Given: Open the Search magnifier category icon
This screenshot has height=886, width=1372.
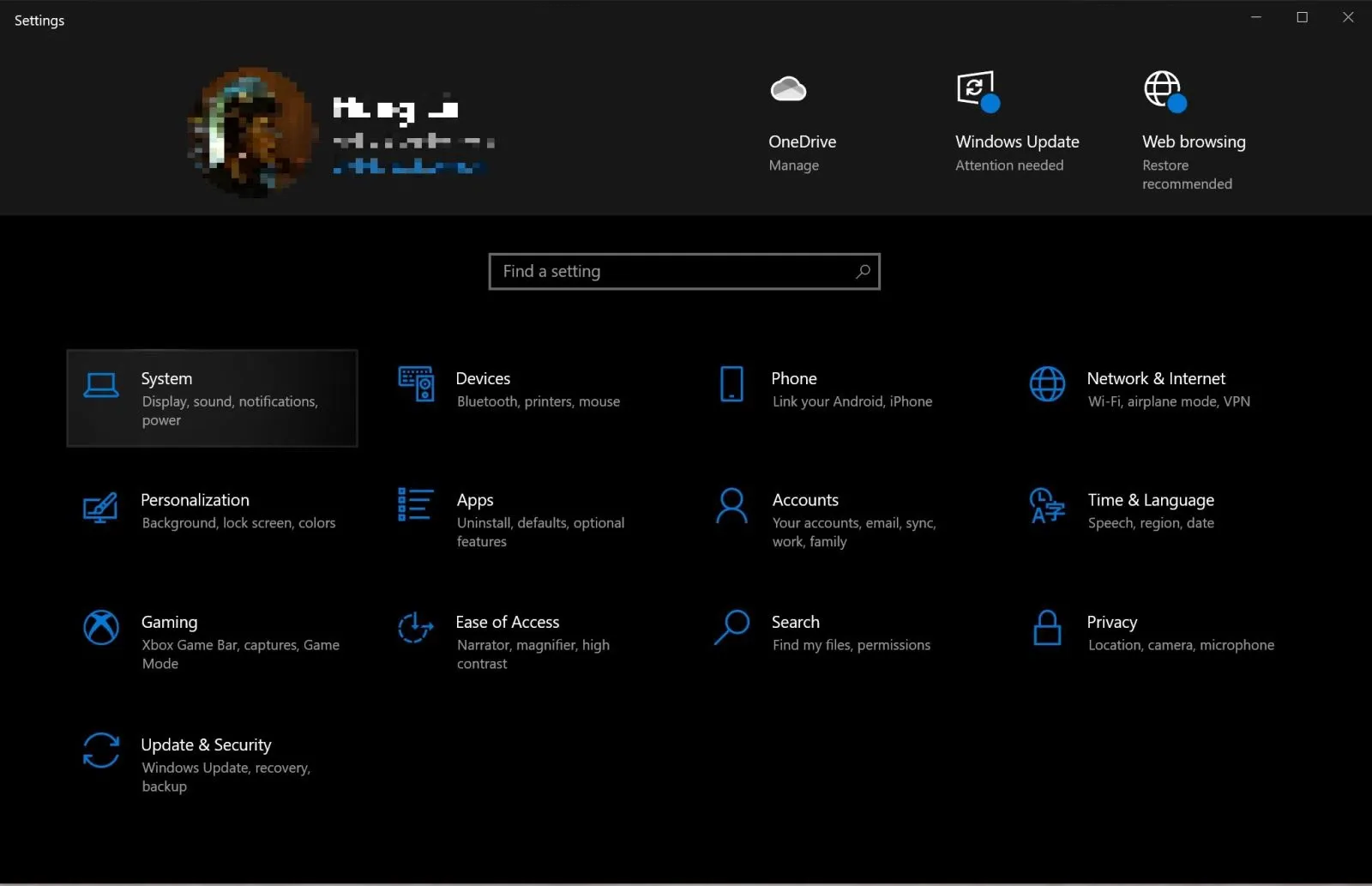Looking at the screenshot, I should tap(731, 627).
